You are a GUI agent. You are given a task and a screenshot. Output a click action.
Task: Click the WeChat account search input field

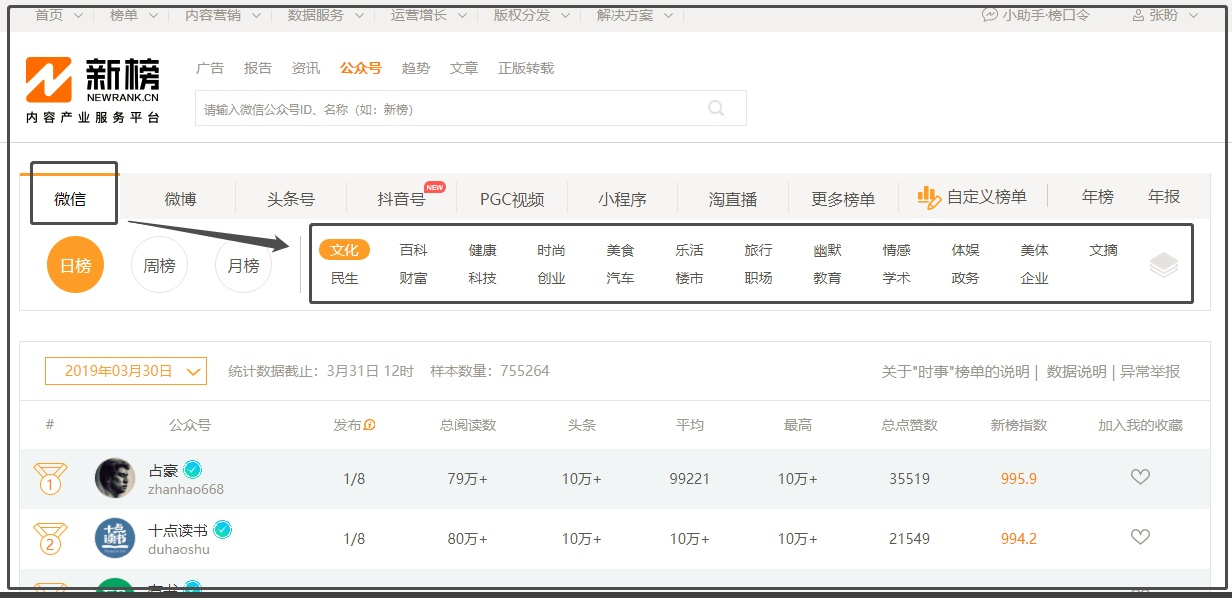pyautogui.click(x=471, y=108)
